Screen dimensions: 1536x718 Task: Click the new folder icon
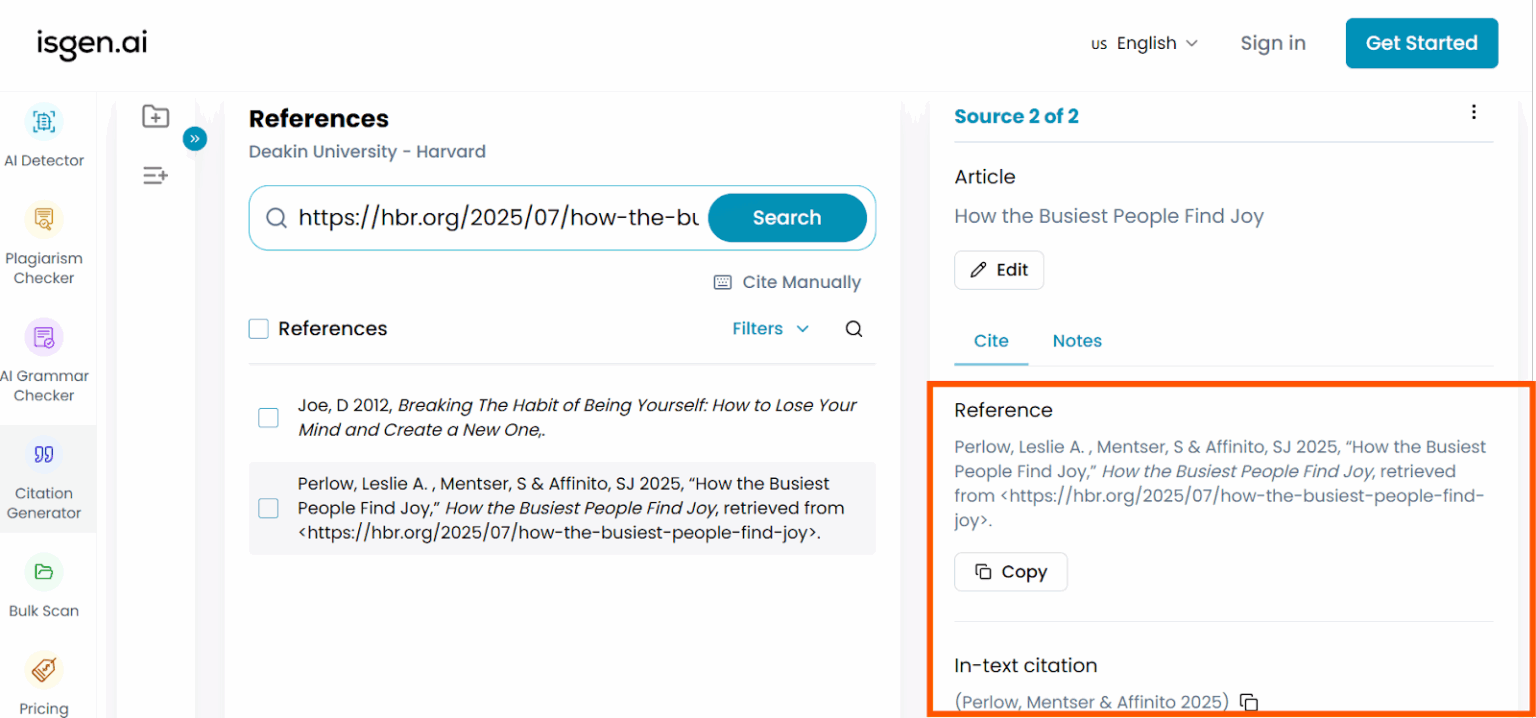pos(155,116)
